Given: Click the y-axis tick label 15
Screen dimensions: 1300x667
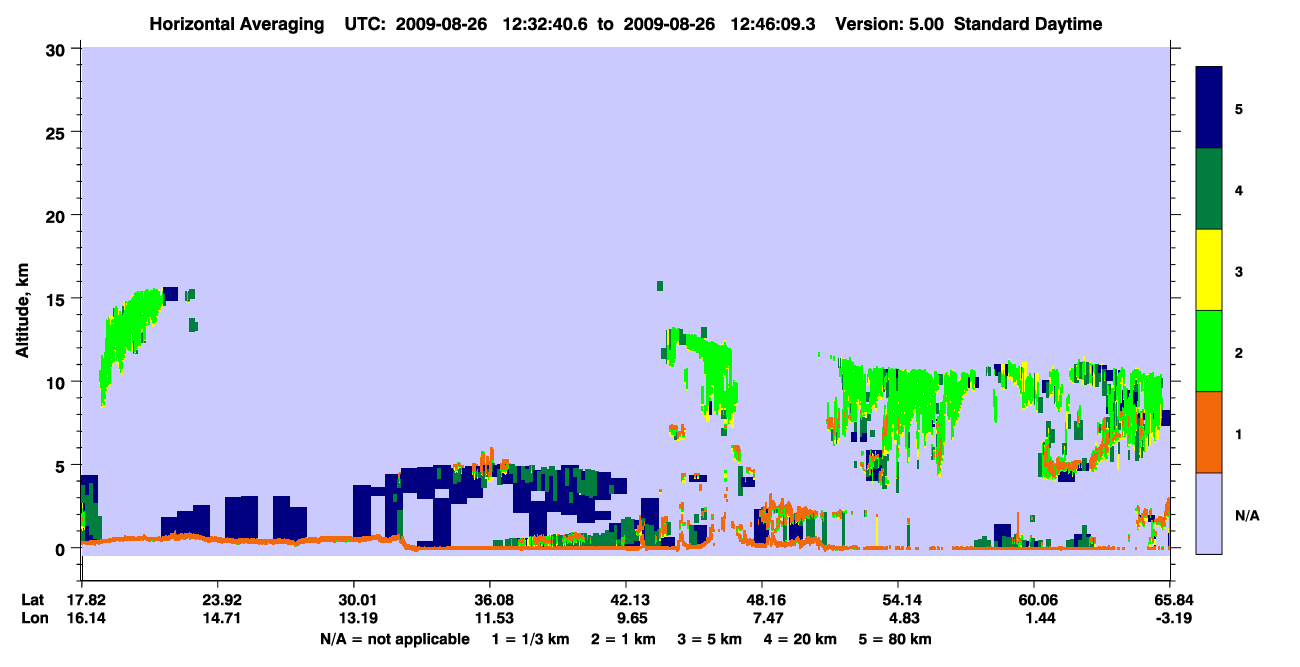Looking at the screenshot, I should (x=58, y=299).
